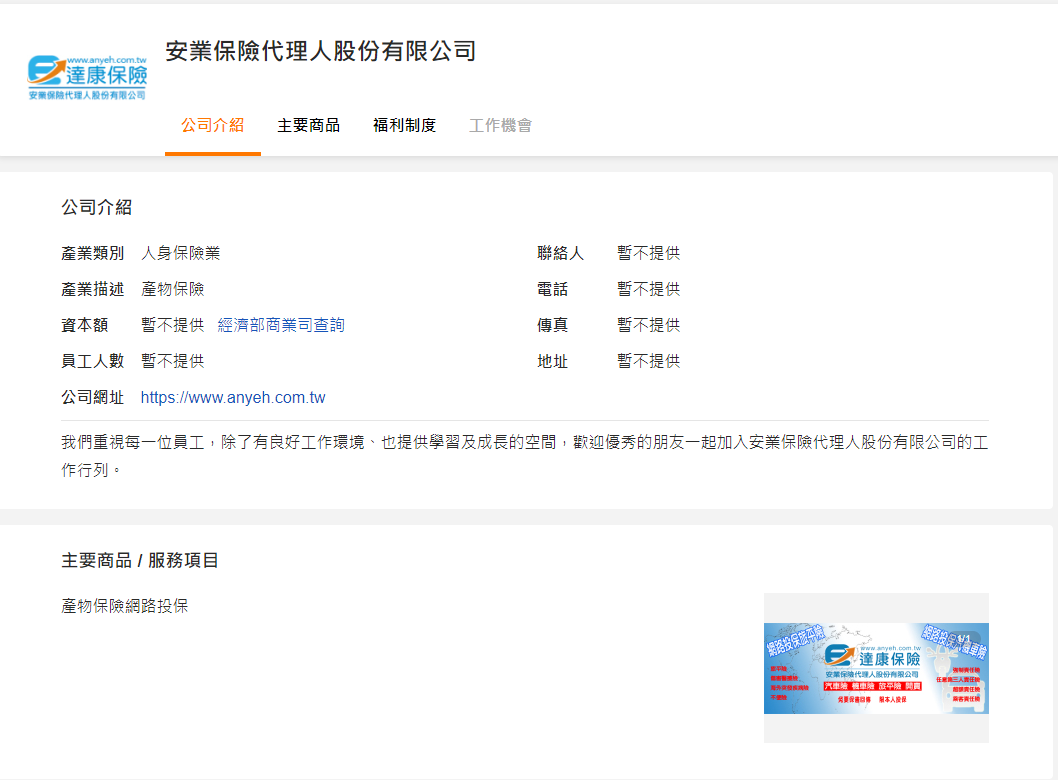The height and width of the screenshot is (780, 1058).
Task: Click the 聯絡人 label
Action: pyautogui.click(x=560, y=253)
